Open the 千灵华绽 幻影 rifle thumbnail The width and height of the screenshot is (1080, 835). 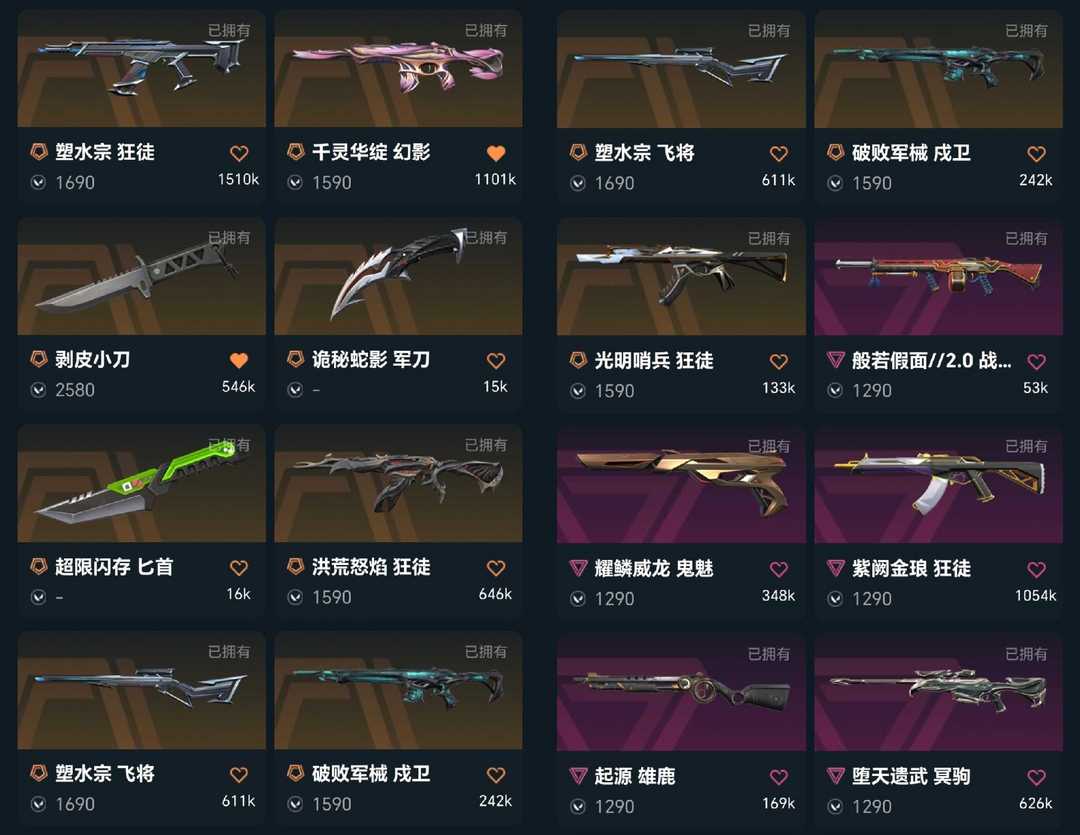398,68
